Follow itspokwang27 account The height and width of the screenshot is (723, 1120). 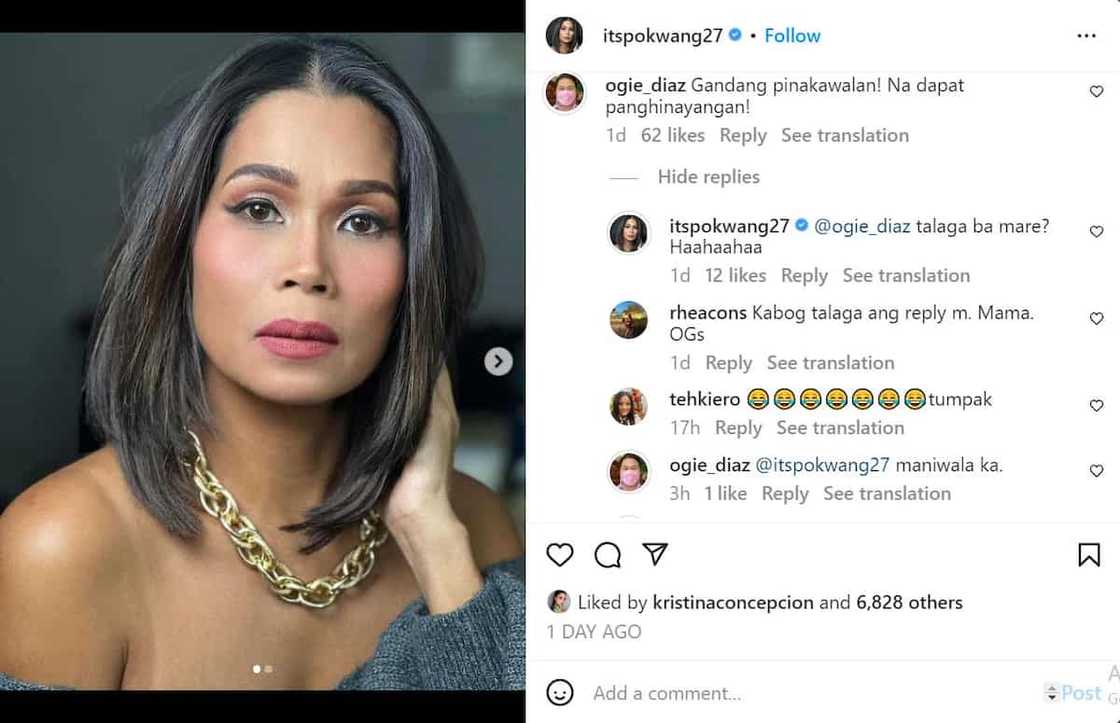792,36
